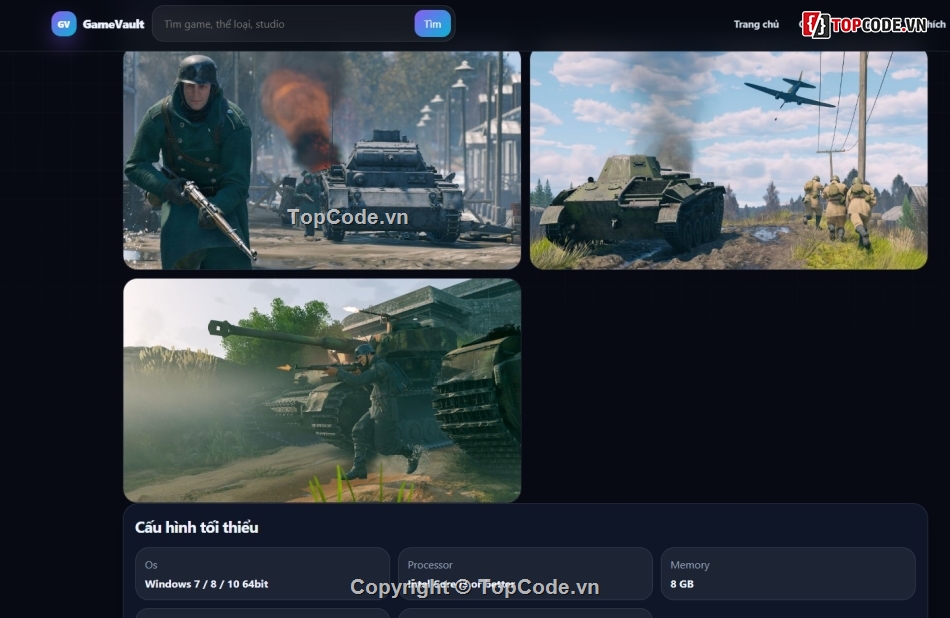Open the soldier jumping beside tanks screenshot
The image size is (950, 618).
(x=322, y=390)
